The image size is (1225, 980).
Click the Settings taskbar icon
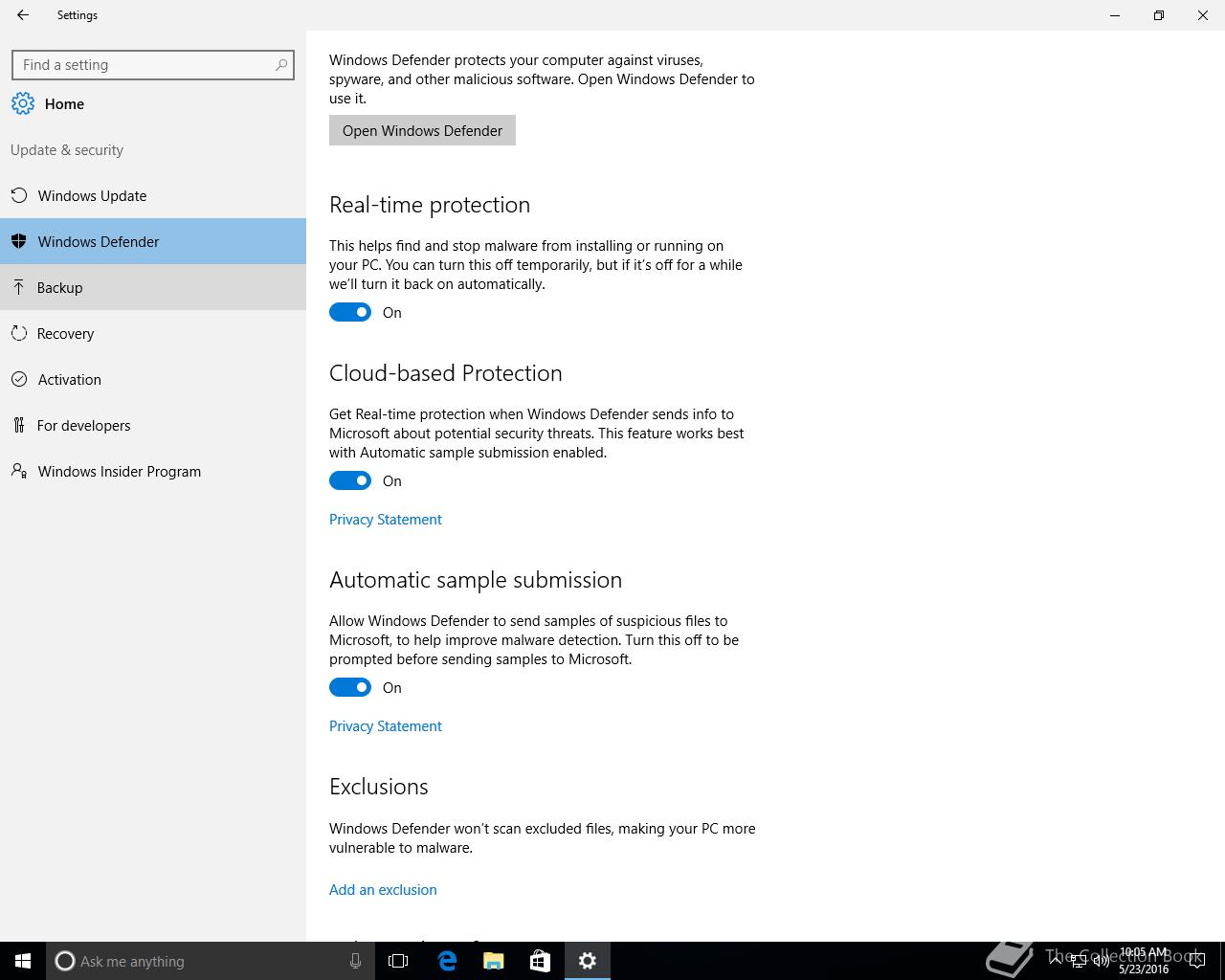[588, 961]
